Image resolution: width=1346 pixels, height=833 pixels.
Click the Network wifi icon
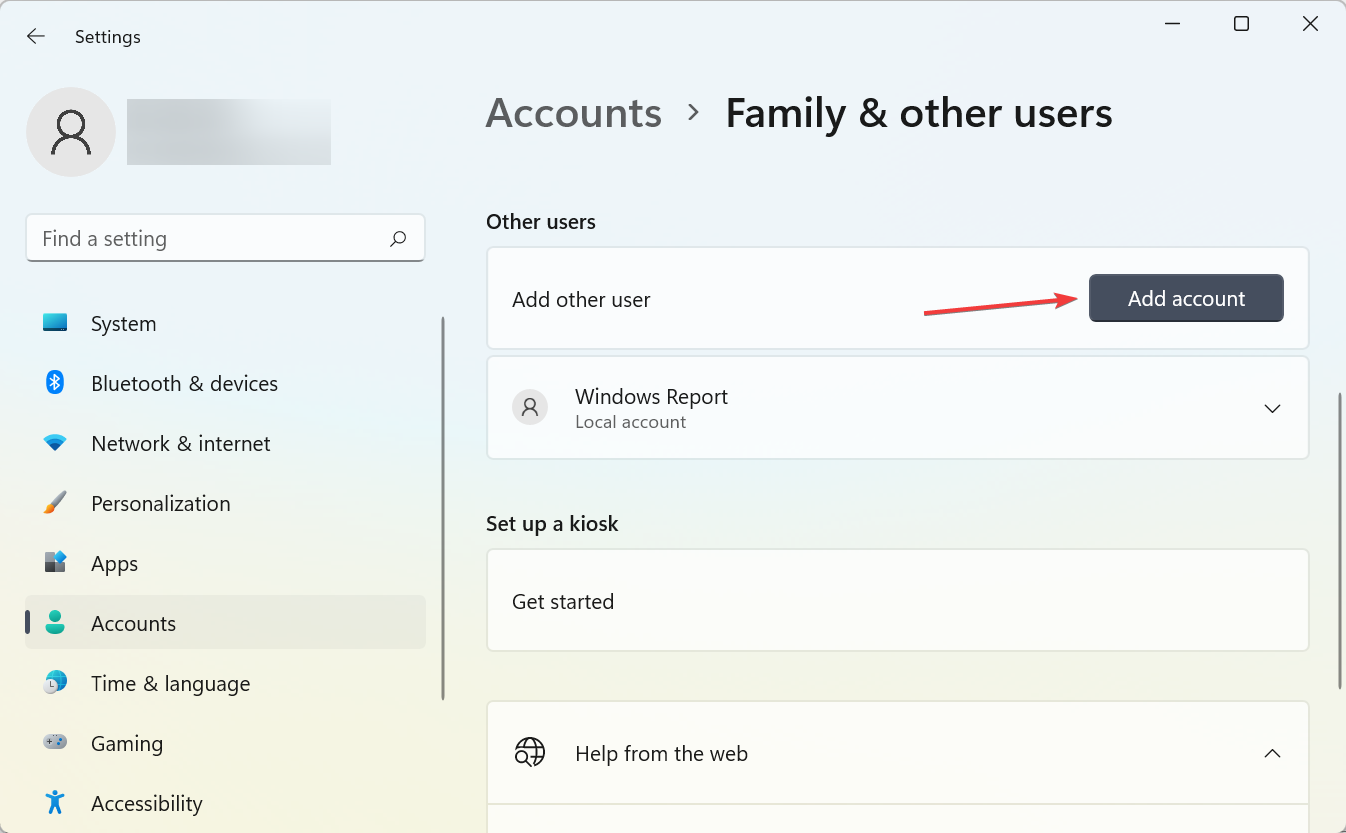click(x=55, y=443)
